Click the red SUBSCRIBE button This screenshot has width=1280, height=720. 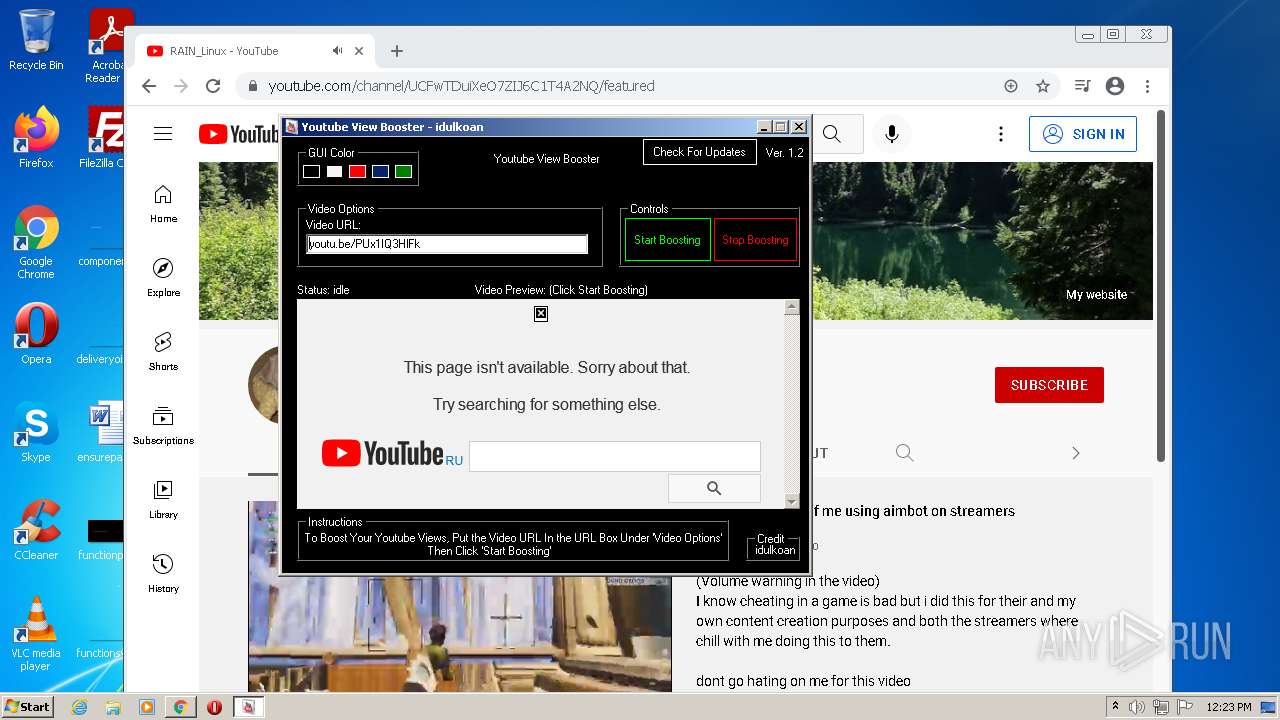[1049, 385]
